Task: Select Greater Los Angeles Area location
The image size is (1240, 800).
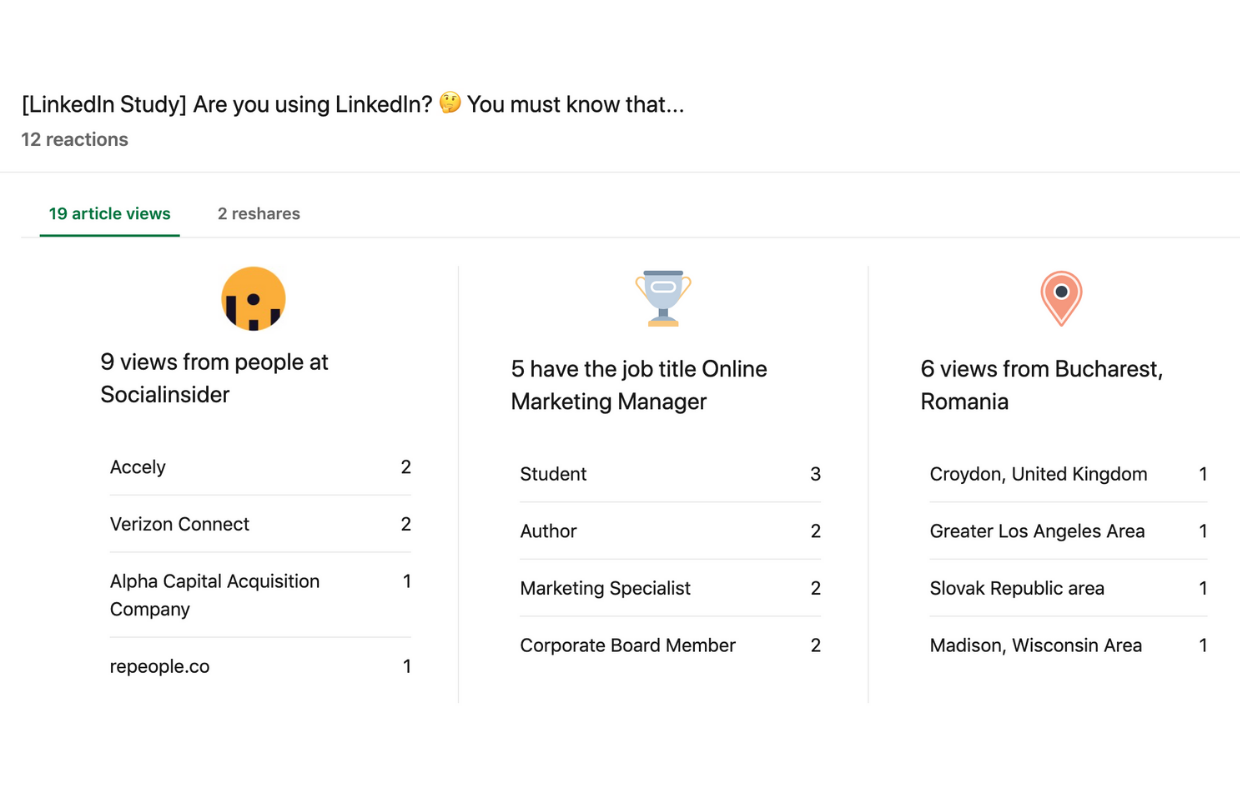Action: (1068, 531)
